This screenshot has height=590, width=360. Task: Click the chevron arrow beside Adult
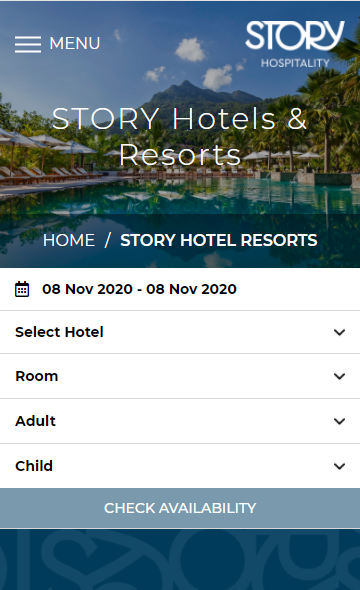339,421
